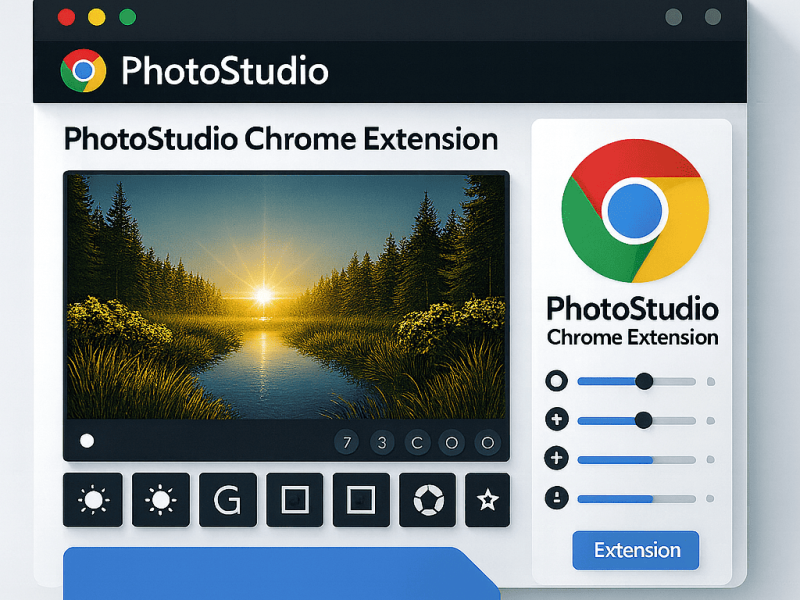Screen dimensions: 800x600
Task: Click the second gray title bar dot
Action: click(x=713, y=17)
